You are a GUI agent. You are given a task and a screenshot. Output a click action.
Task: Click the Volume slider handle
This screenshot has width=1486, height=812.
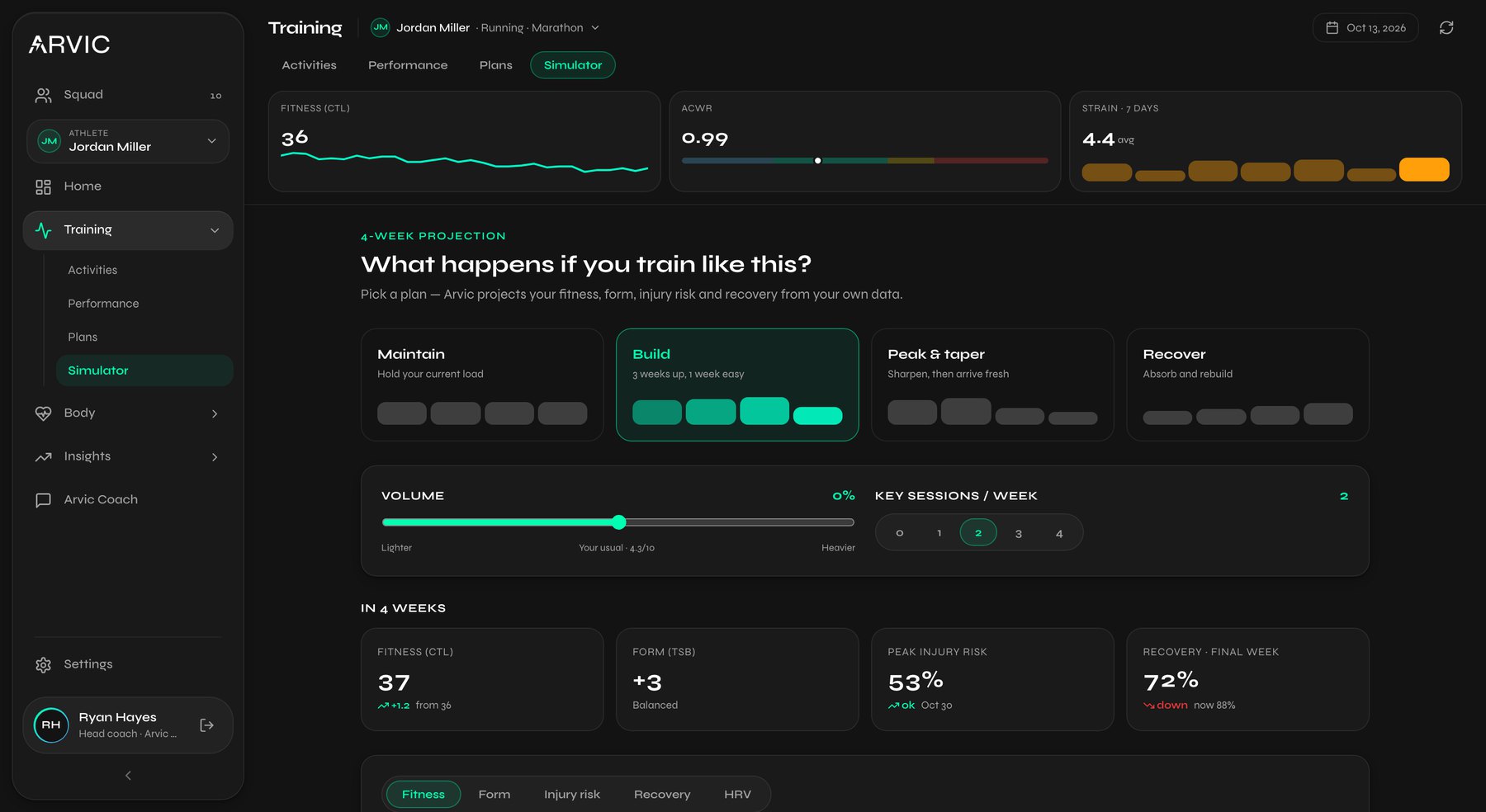[x=619, y=522]
